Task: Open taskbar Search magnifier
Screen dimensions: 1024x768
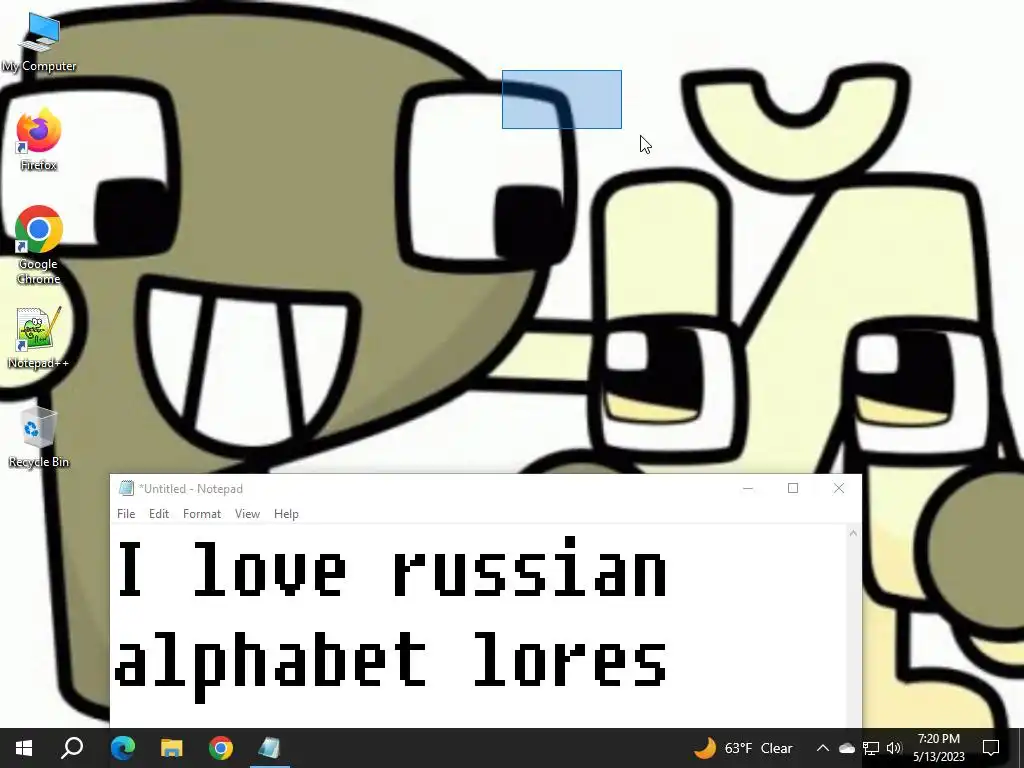Action: click(x=72, y=748)
